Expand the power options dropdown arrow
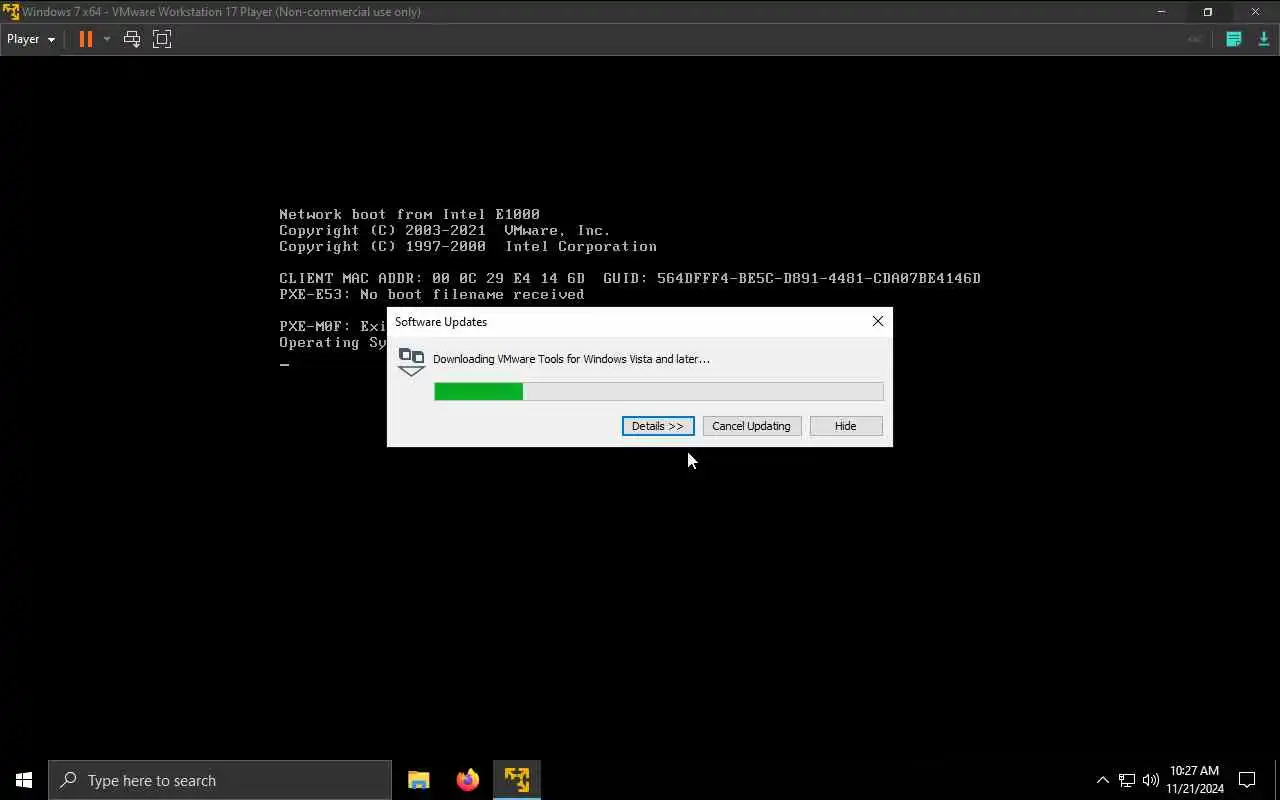This screenshot has width=1280, height=800. click(x=107, y=39)
